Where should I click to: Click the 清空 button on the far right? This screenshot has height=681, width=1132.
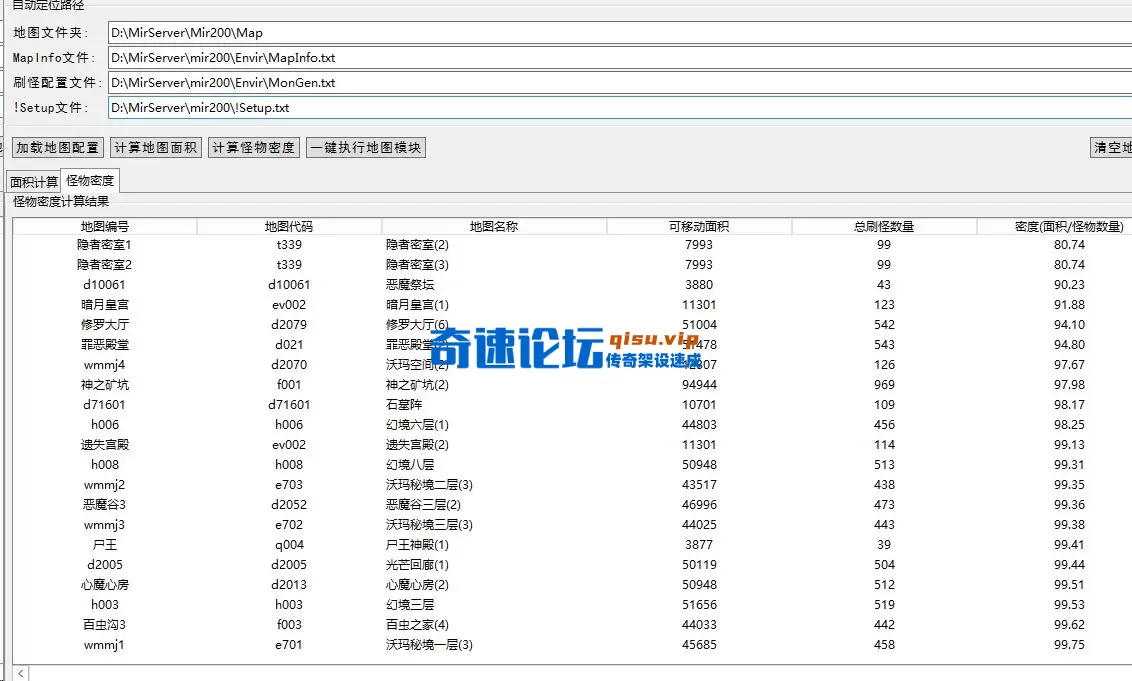(x=1110, y=146)
